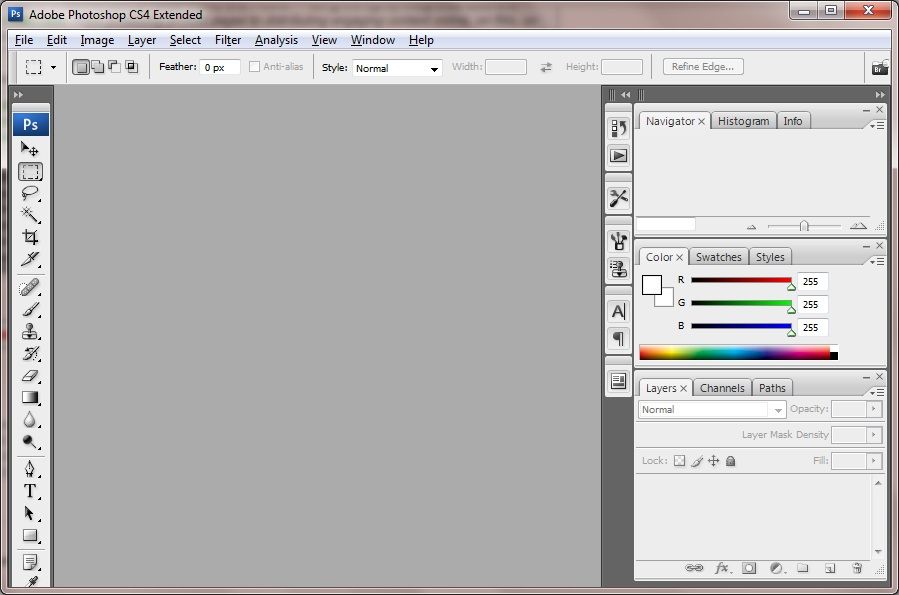The image size is (899, 595).
Task: Click the red R color slider
Action: [x=741, y=280]
